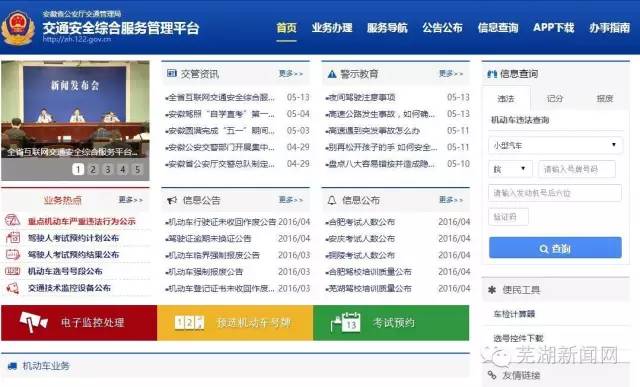640x387 pixels.
Task: Click the blue 查询 button
Action: point(555,248)
